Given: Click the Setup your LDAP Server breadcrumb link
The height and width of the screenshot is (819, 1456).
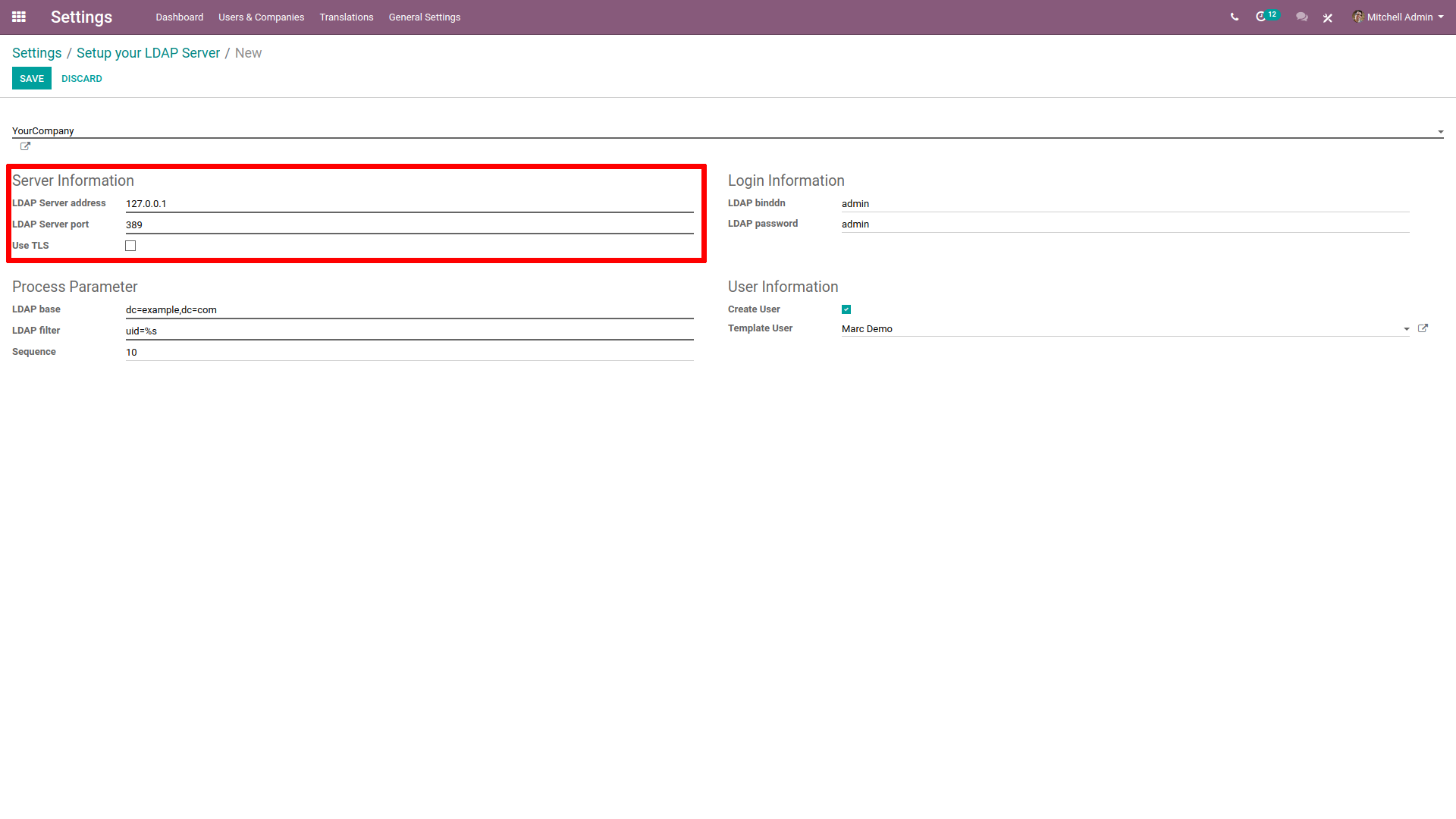Looking at the screenshot, I should click(148, 53).
